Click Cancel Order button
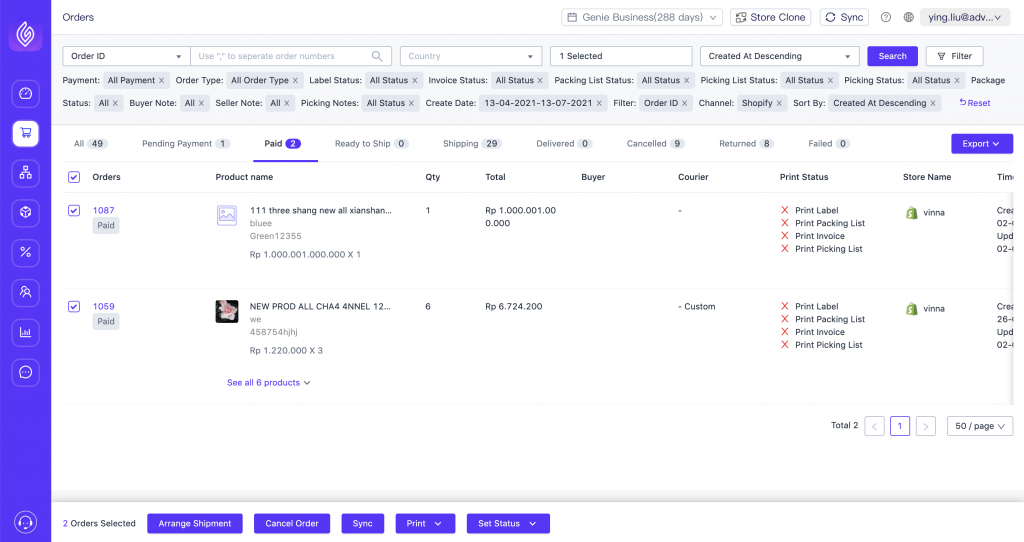 coord(292,524)
